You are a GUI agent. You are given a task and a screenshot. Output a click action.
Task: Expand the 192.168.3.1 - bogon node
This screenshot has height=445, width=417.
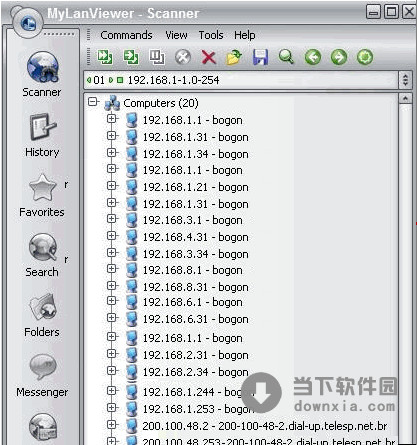(112, 219)
